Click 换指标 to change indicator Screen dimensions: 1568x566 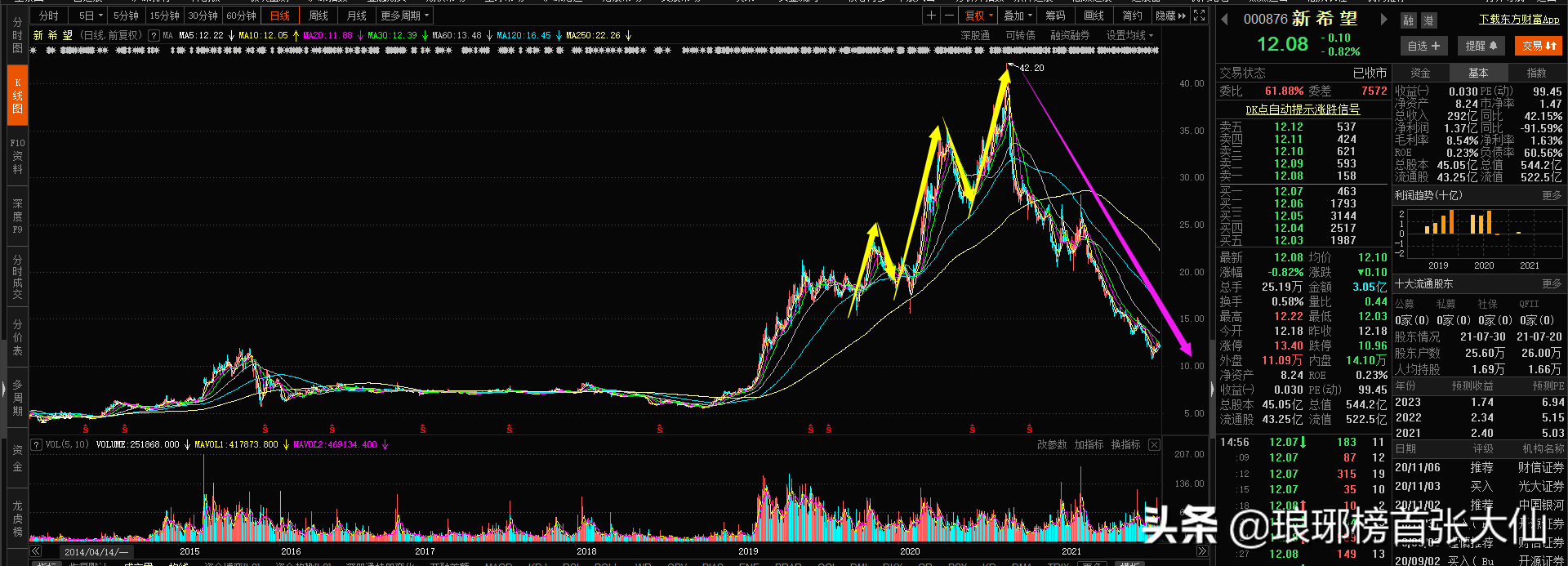[x=1125, y=444]
